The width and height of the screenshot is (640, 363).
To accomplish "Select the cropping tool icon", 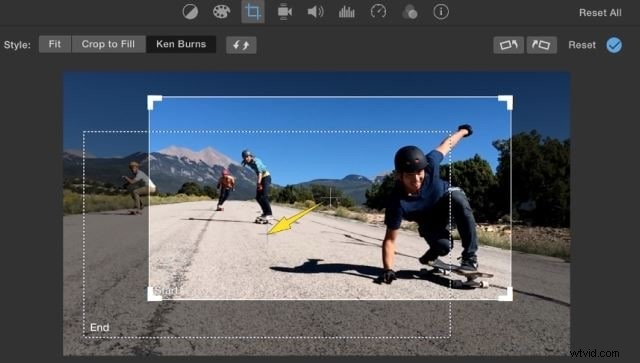I will click(253, 11).
